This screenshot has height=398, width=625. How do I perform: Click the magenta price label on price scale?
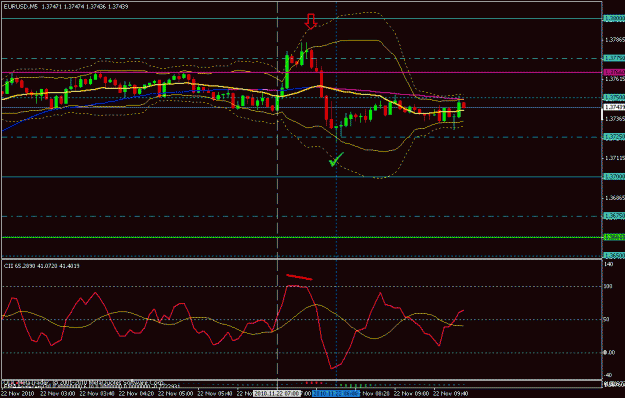coord(614,72)
